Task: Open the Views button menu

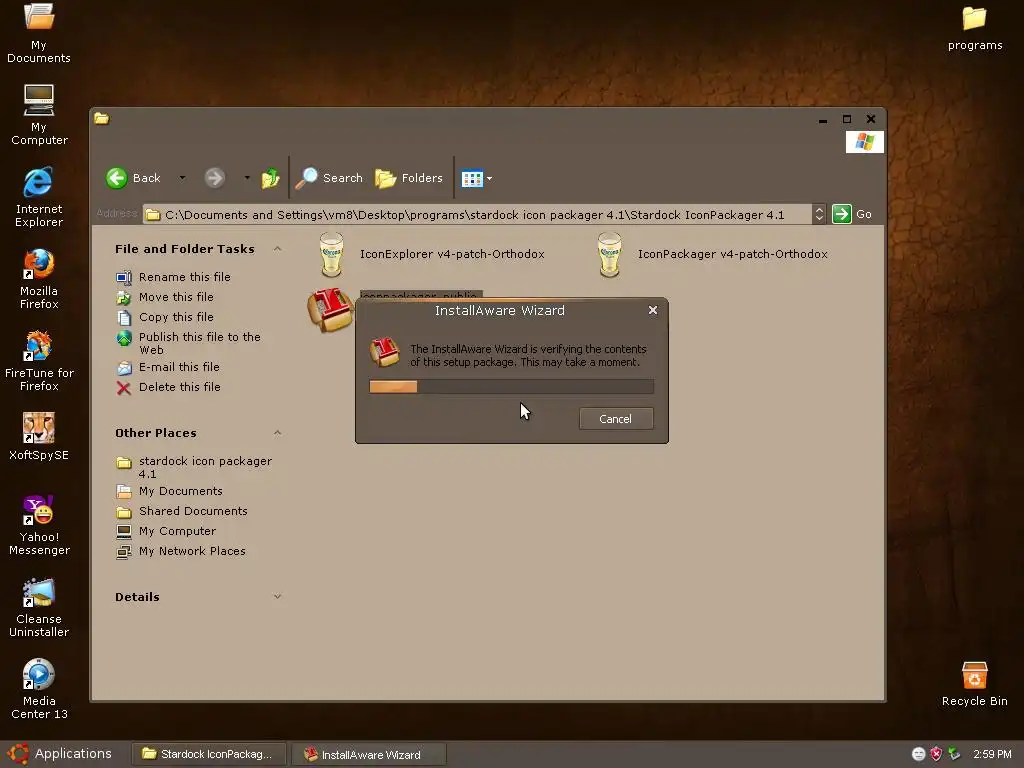Action: pos(476,178)
